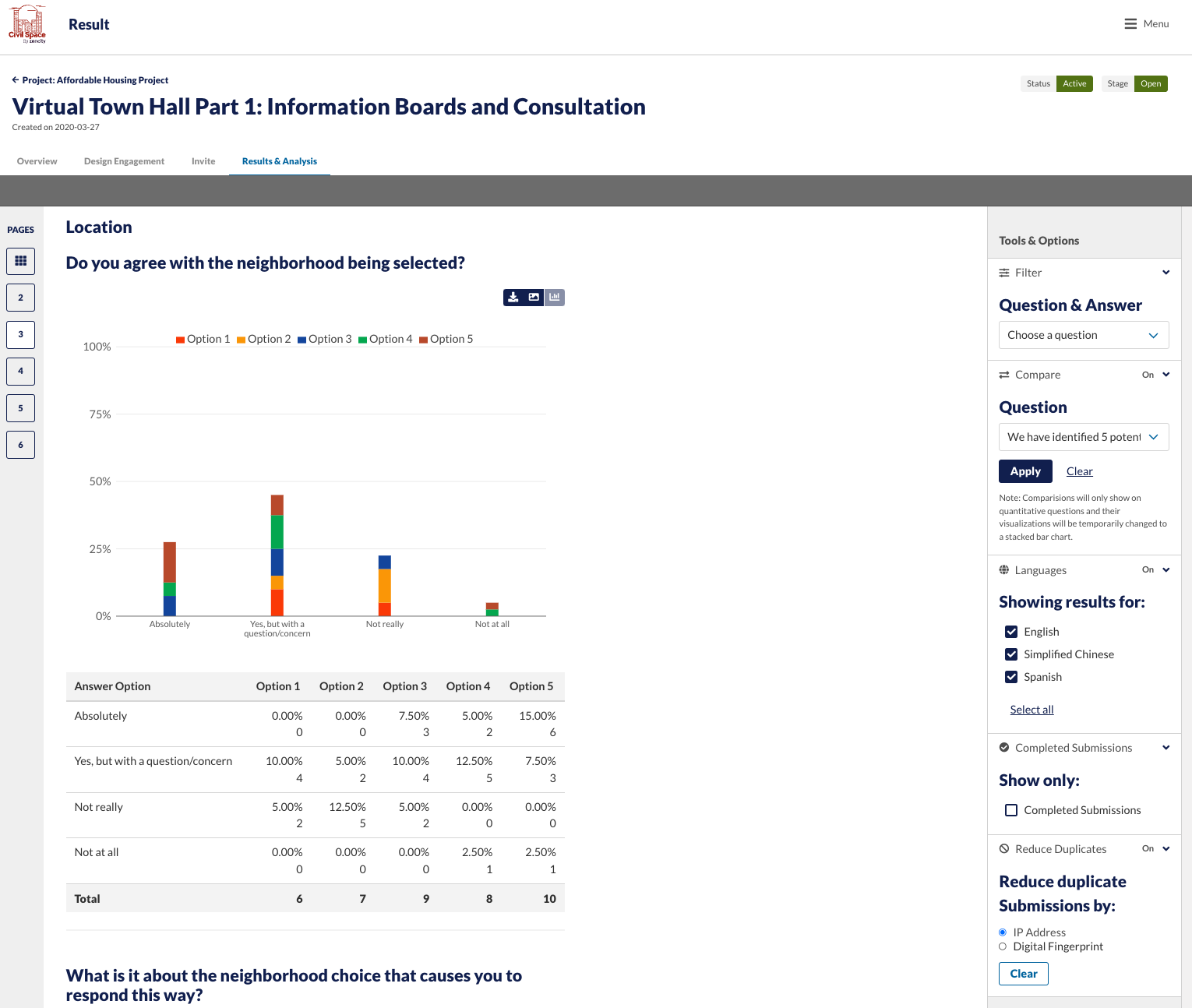The width and height of the screenshot is (1192, 1008).
Task: Collapse the Completed Submissions section chevron
Action: (x=1166, y=747)
